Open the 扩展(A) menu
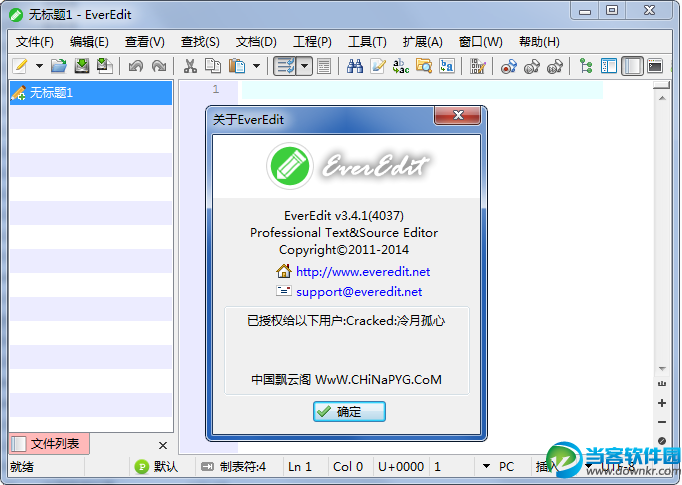The image size is (682, 485). (x=423, y=42)
